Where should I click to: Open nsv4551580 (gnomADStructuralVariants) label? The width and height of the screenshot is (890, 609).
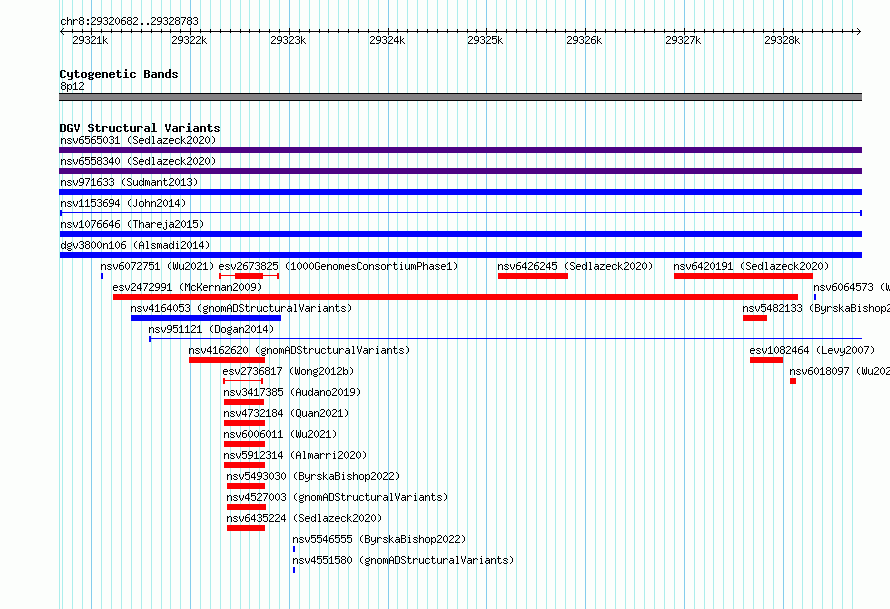pyautogui.click(x=403, y=560)
